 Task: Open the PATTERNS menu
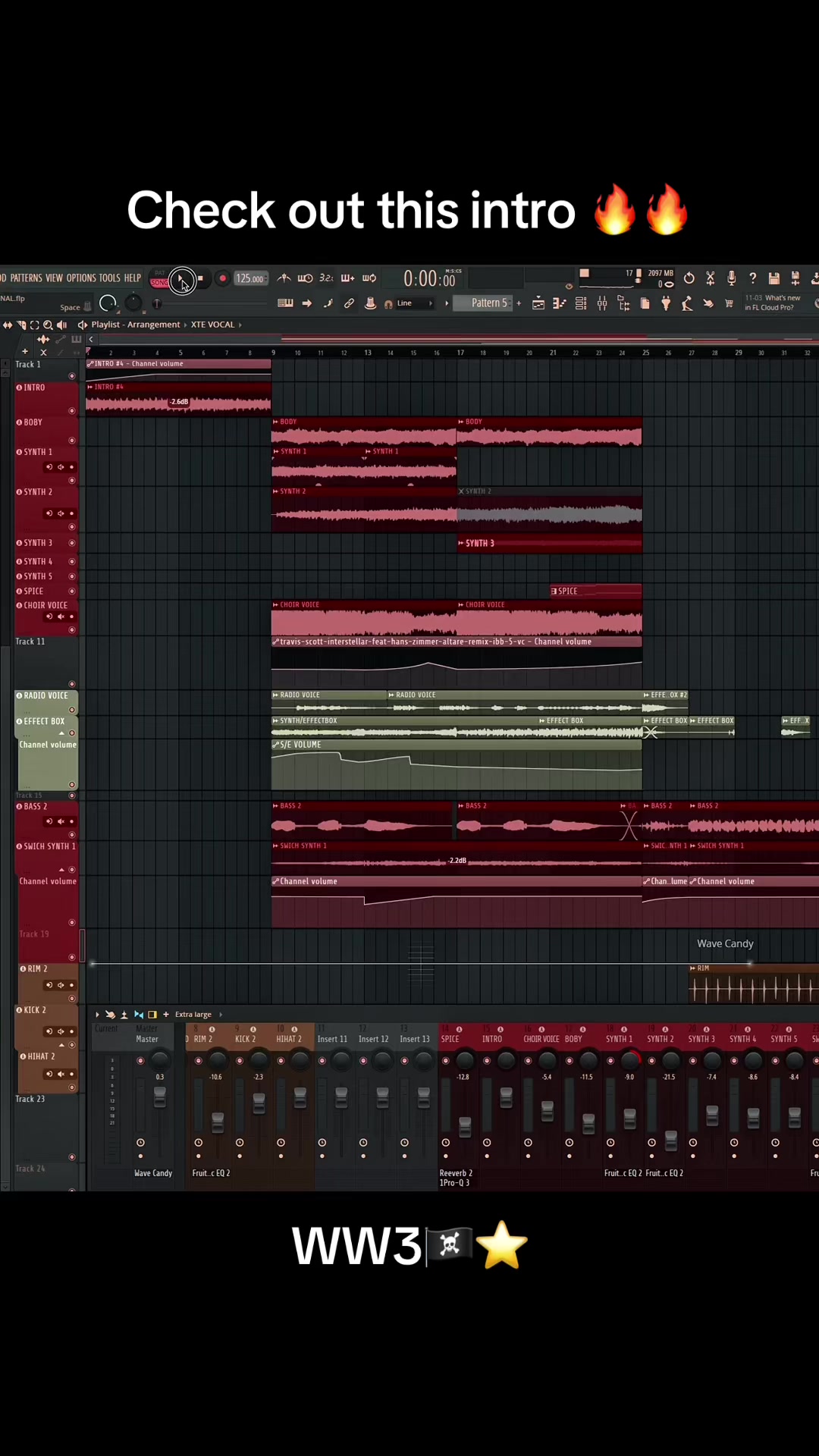pyautogui.click(x=27, y=278)
